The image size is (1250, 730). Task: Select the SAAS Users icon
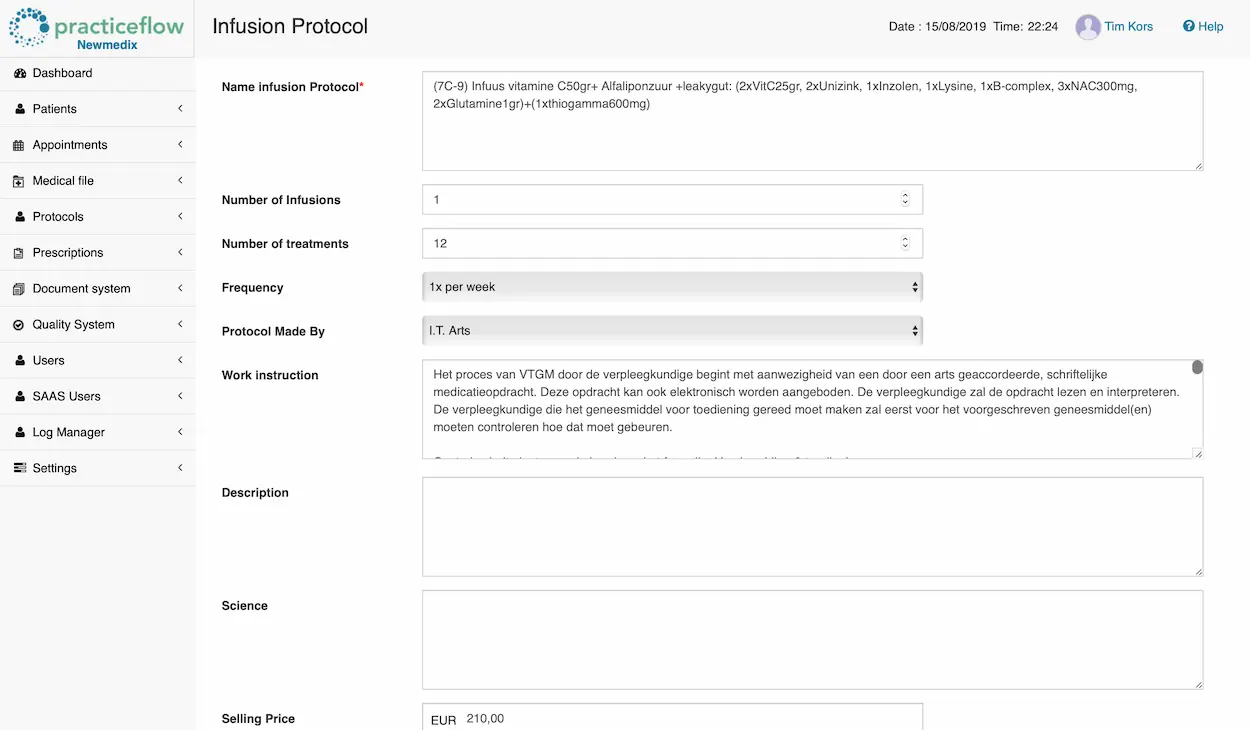tap(20, 396)
